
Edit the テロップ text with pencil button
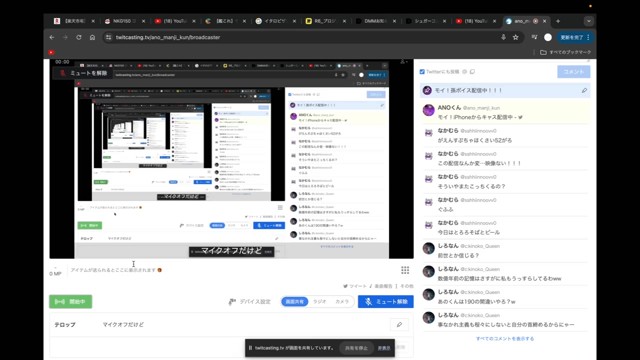(x=399, y=324)
